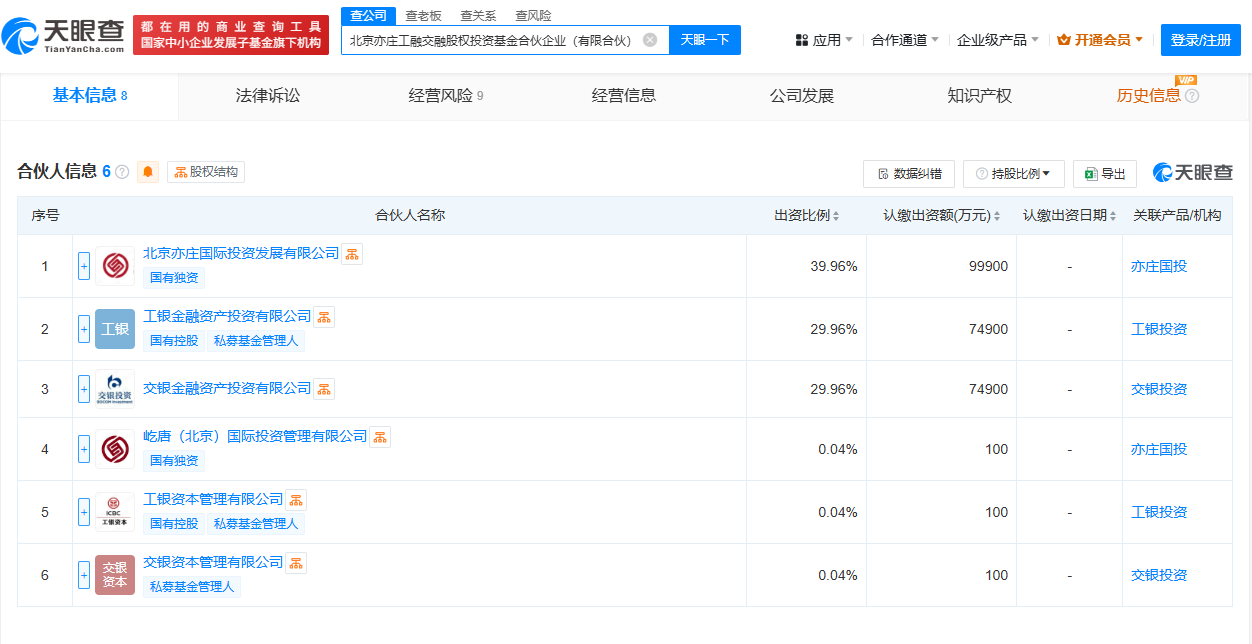The width and height of the screenshot is (1252, 644).
Task: Click the 股权结构 button
Action: (x=206, y=172)
